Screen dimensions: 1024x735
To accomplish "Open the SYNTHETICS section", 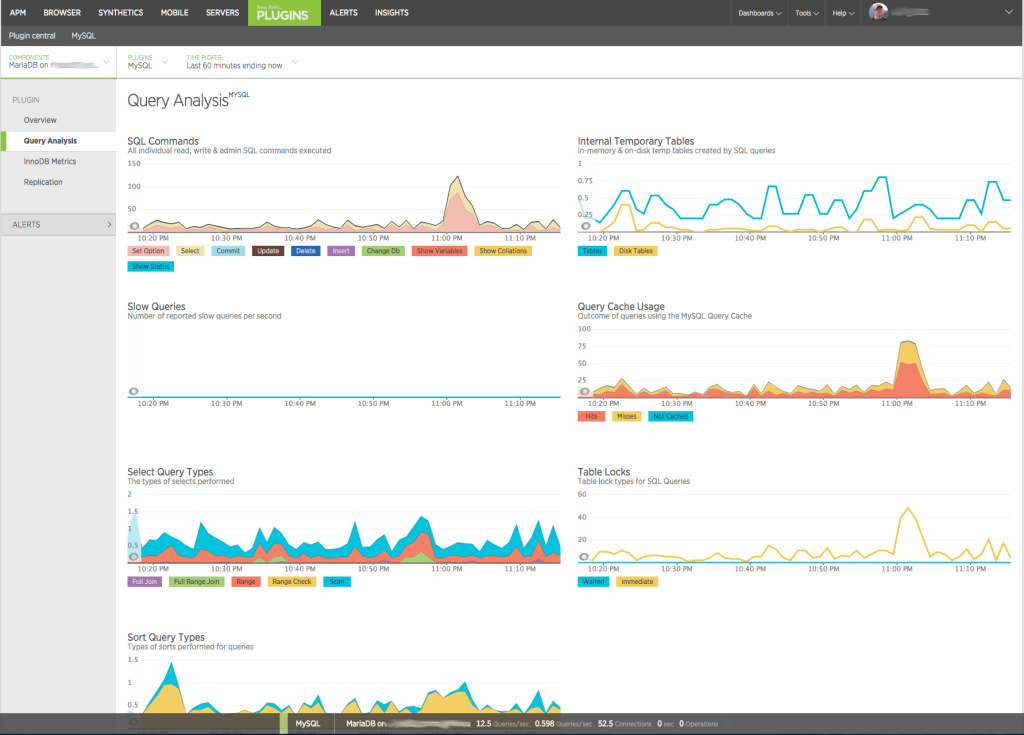I will [x=121, y=12].
